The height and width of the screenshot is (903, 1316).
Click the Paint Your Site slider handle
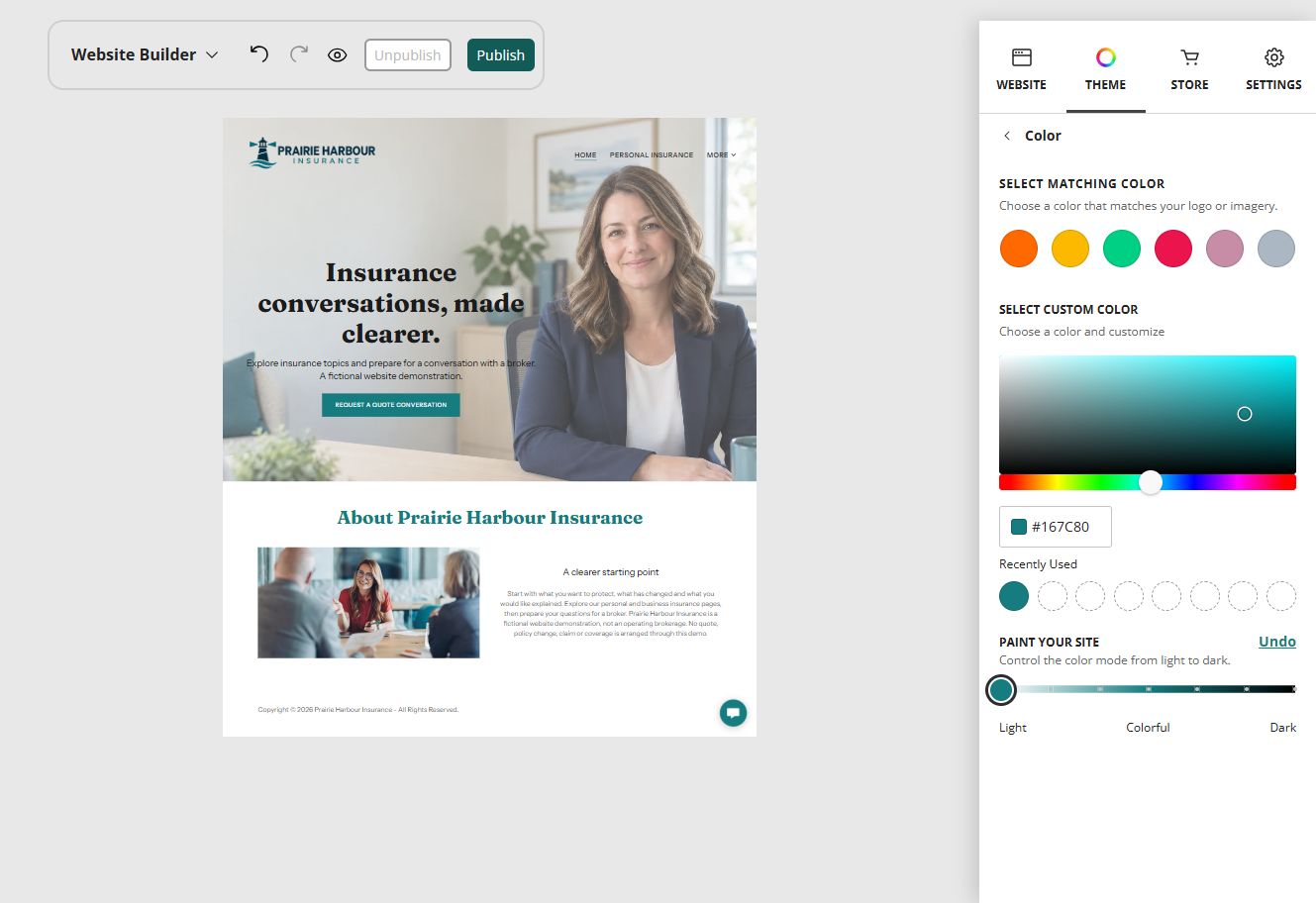click(1001, 690)
